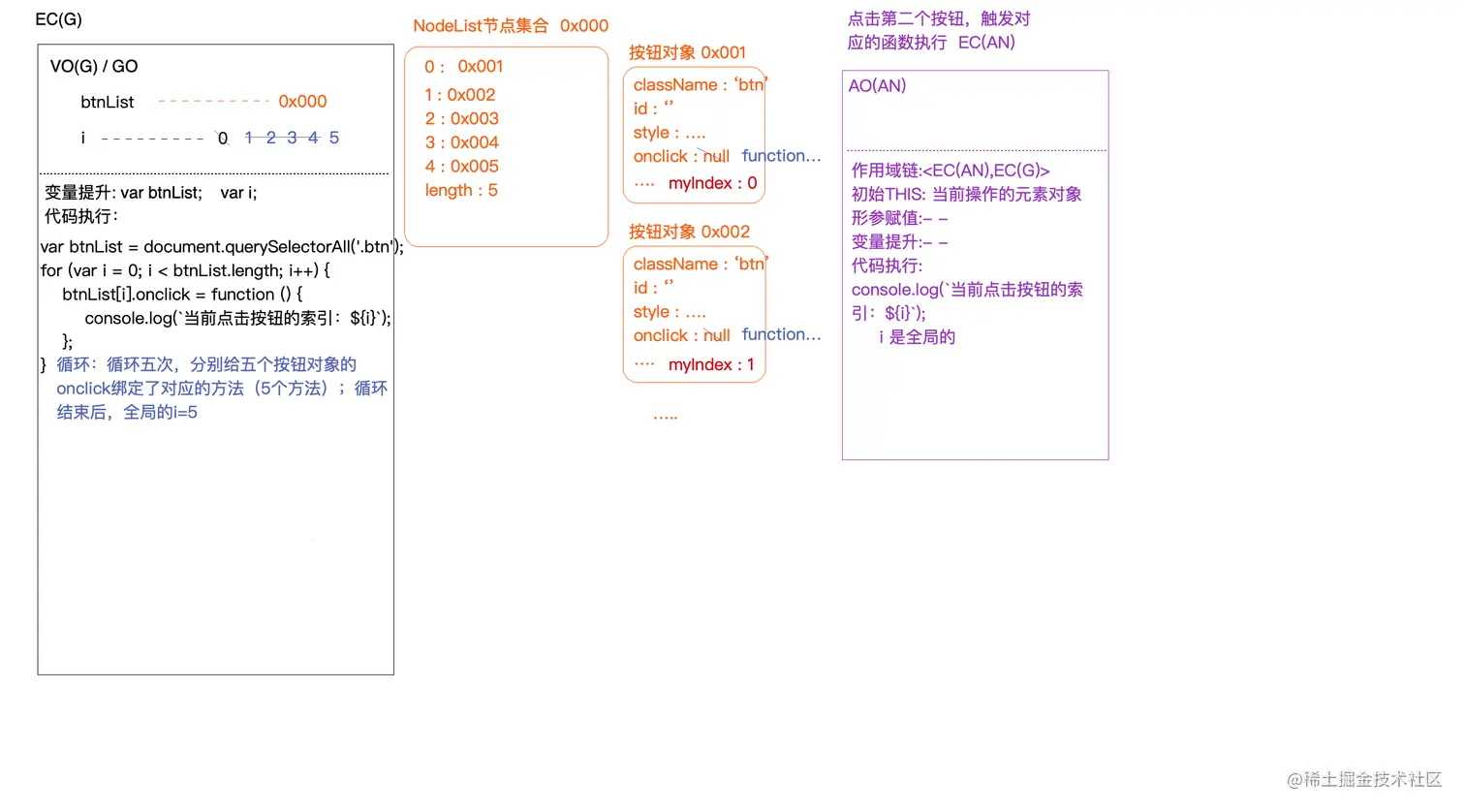Click the '作用域链:<EC(AN),EC(G)>' line
Image resolution: width=1465 pixels, height=812 pixels.
click(x=951, y=171)
